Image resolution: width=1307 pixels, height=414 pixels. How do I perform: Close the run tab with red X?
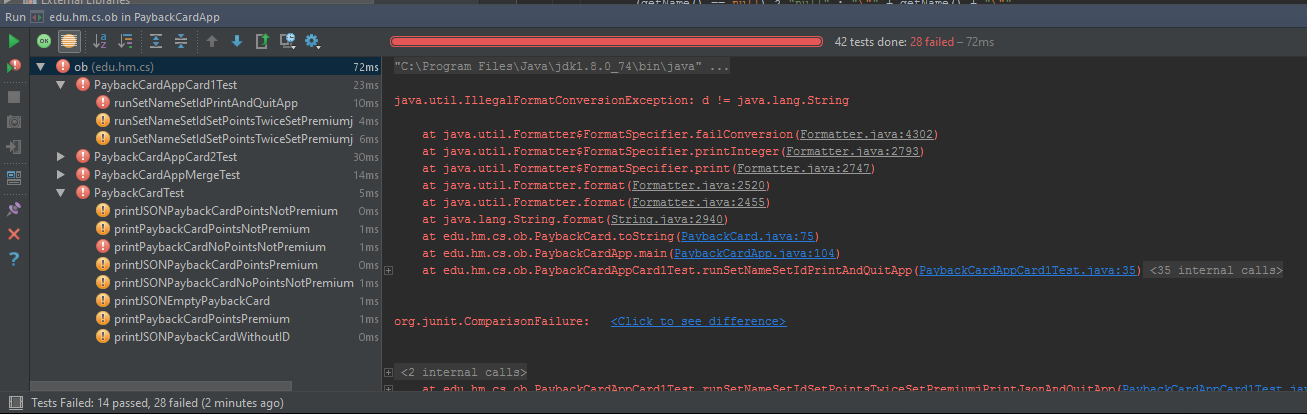(14, 234)
